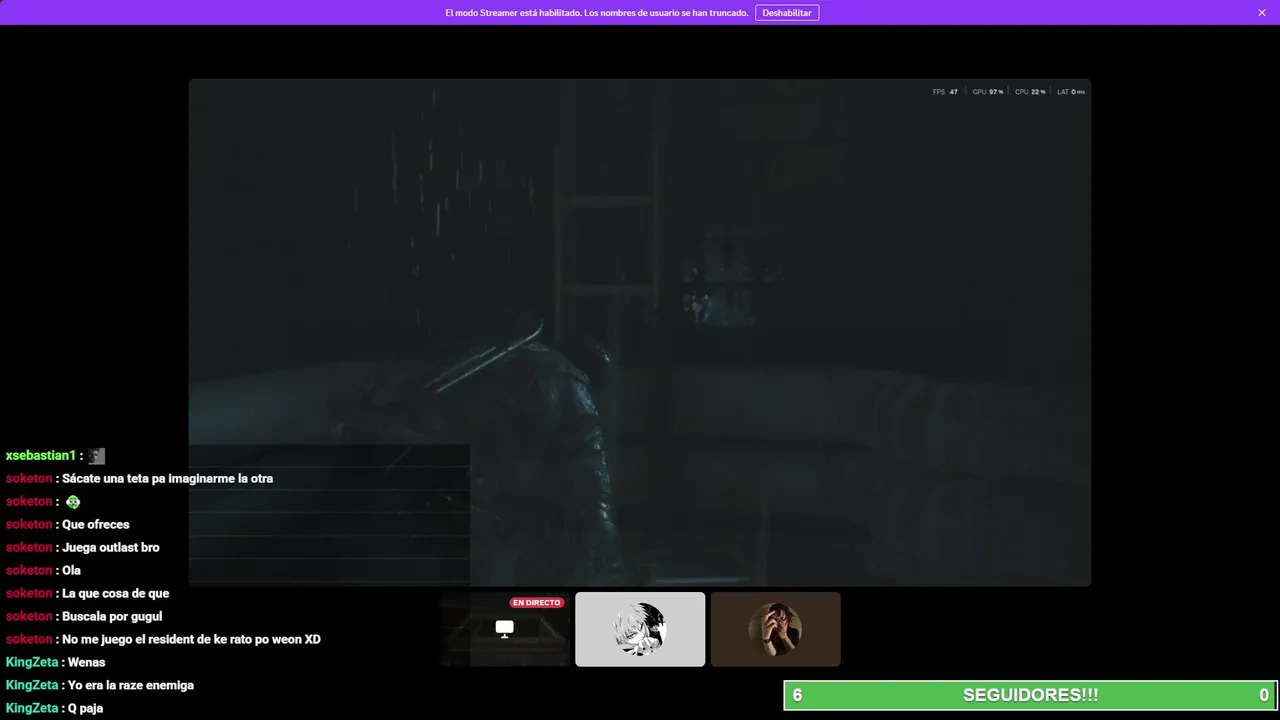Click the '6' count on the followers bar
Image resolution: width=1280 pixels, height=720 pixels.
(797, 695)
